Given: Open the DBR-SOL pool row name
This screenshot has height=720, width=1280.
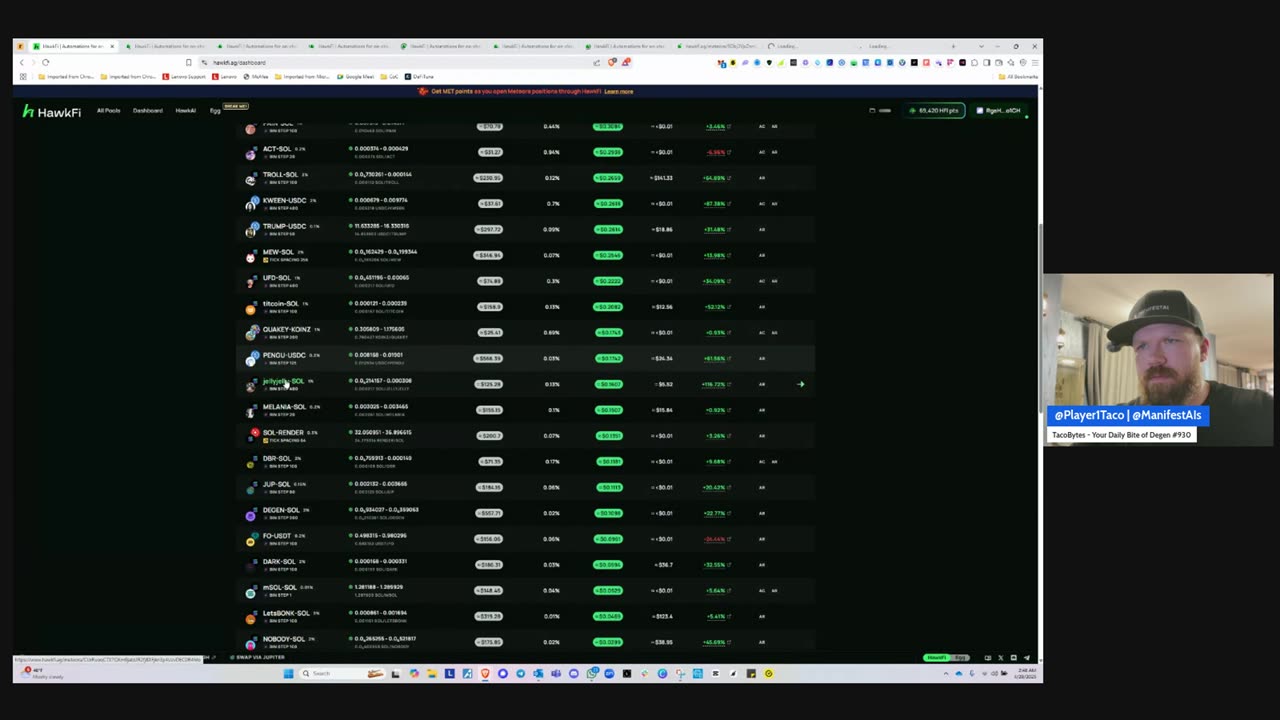Looking at the screenshot, I should point(276,458).
